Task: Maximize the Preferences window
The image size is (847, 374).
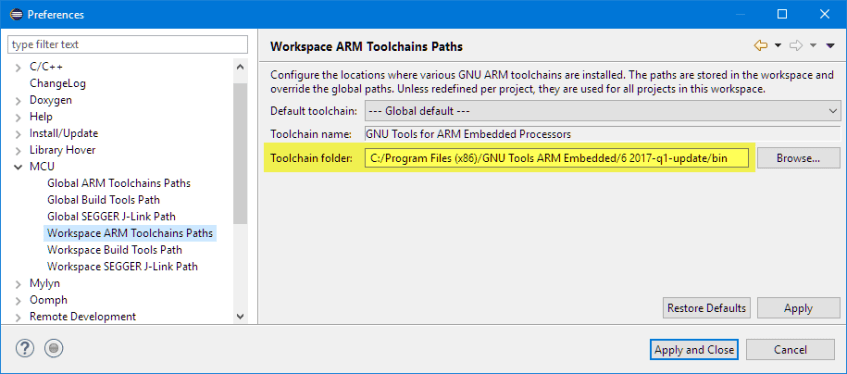Action: pos(782,14)
